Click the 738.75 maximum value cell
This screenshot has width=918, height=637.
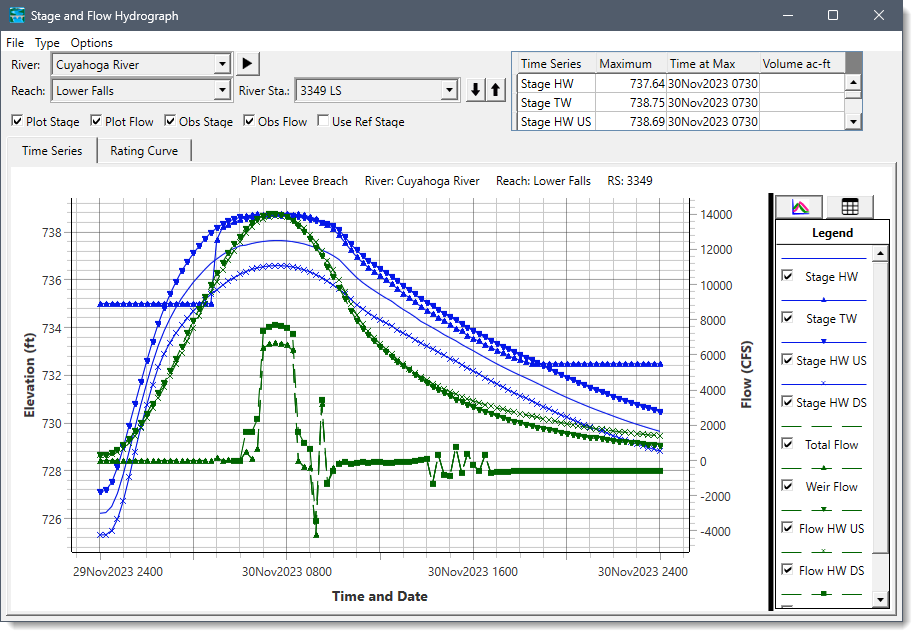631,102
